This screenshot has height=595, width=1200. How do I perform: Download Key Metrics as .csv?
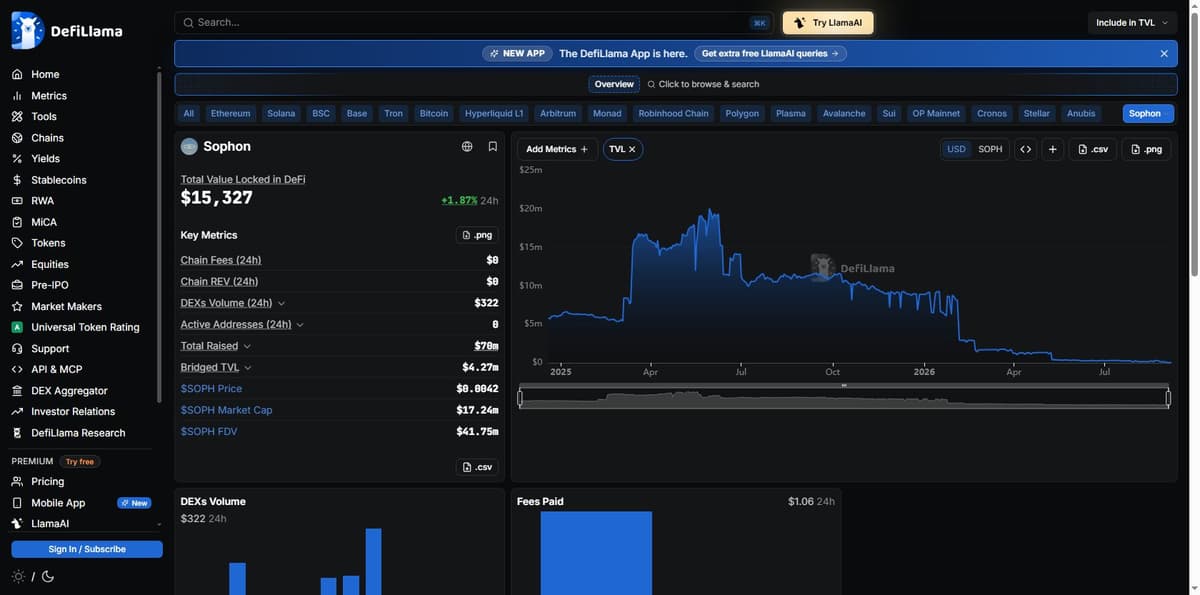(477, 467)
